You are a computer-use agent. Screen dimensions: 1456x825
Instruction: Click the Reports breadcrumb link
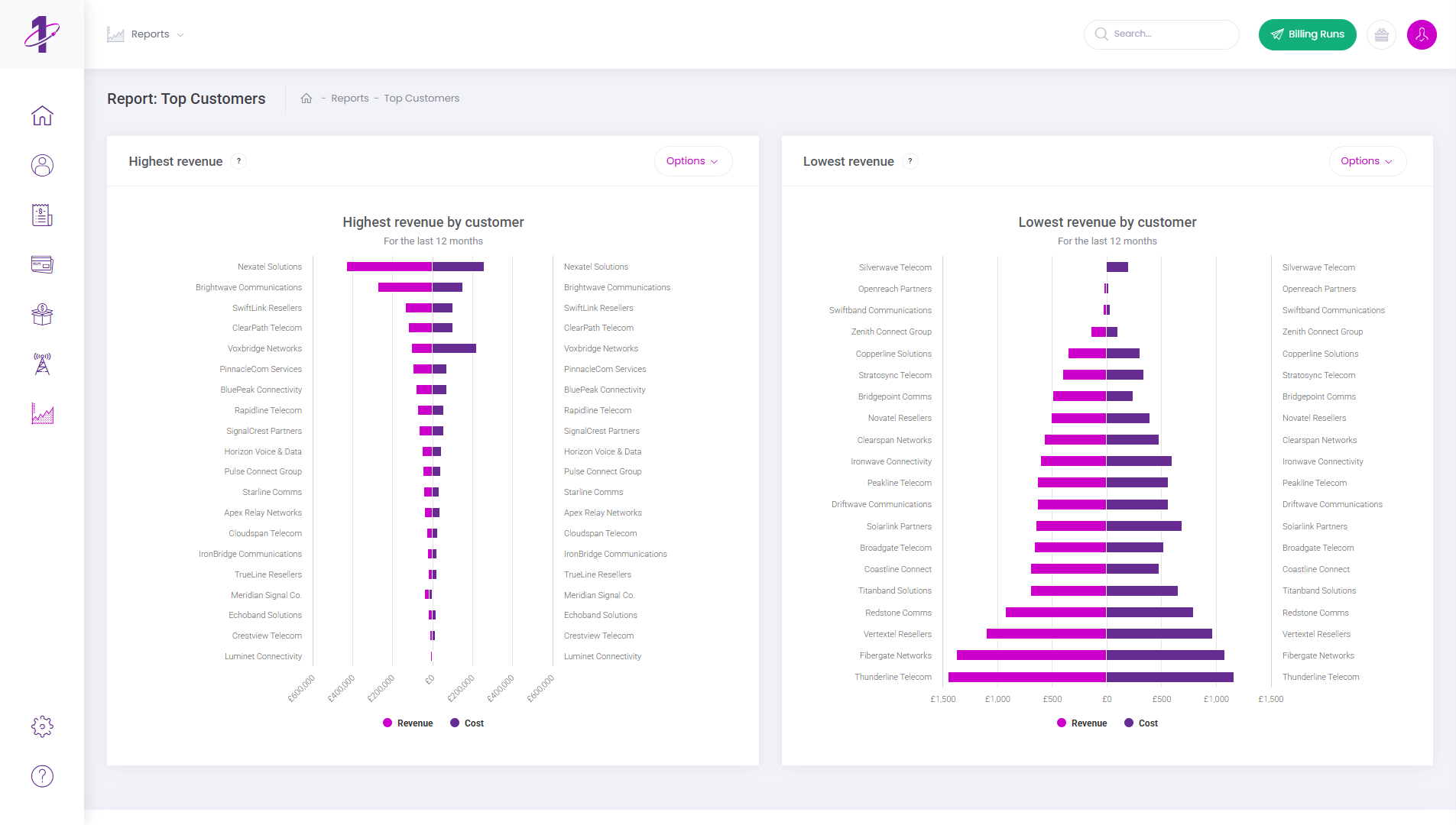pos(349,99)
